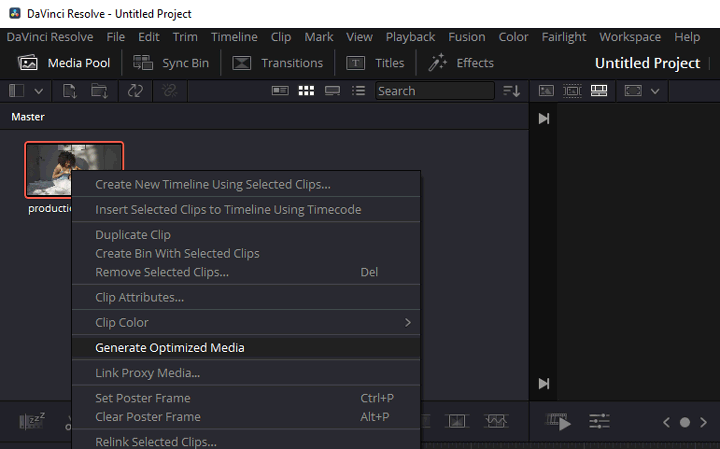This screenshot has width=720, height=449.
Task: Click the picture-frame tool icon in bottom bar
Action: 457,421
